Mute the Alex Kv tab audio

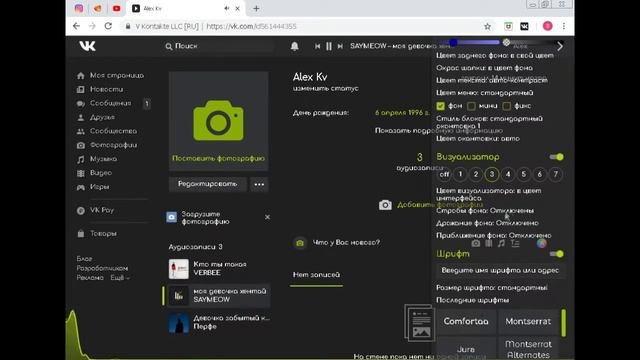point(227,8)
